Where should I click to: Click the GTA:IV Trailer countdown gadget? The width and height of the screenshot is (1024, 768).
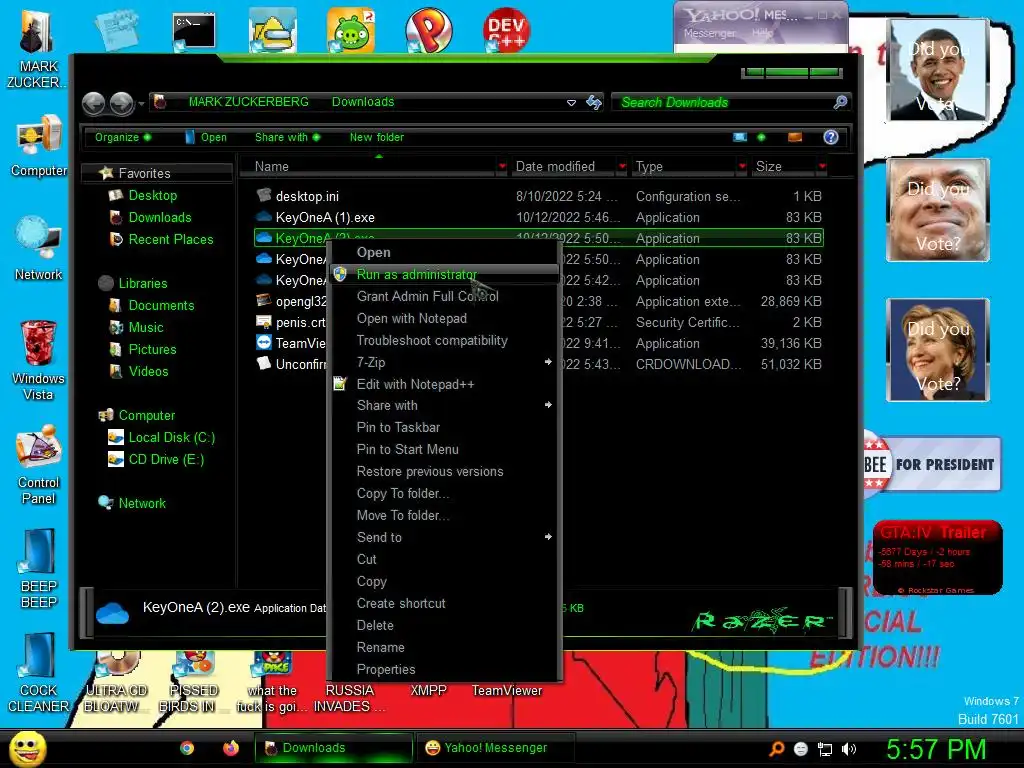[938, 557]
